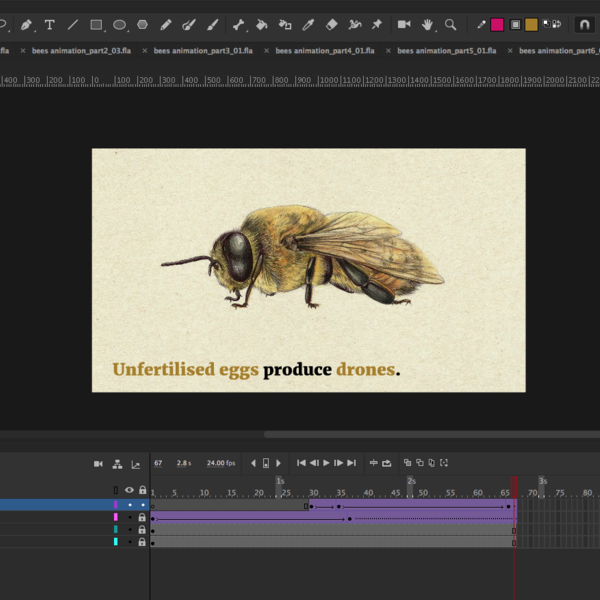Close the bees animation_part6 tab
Viewport: 600px width, 600px height.
pyautogui.click(x=510, y=51)
